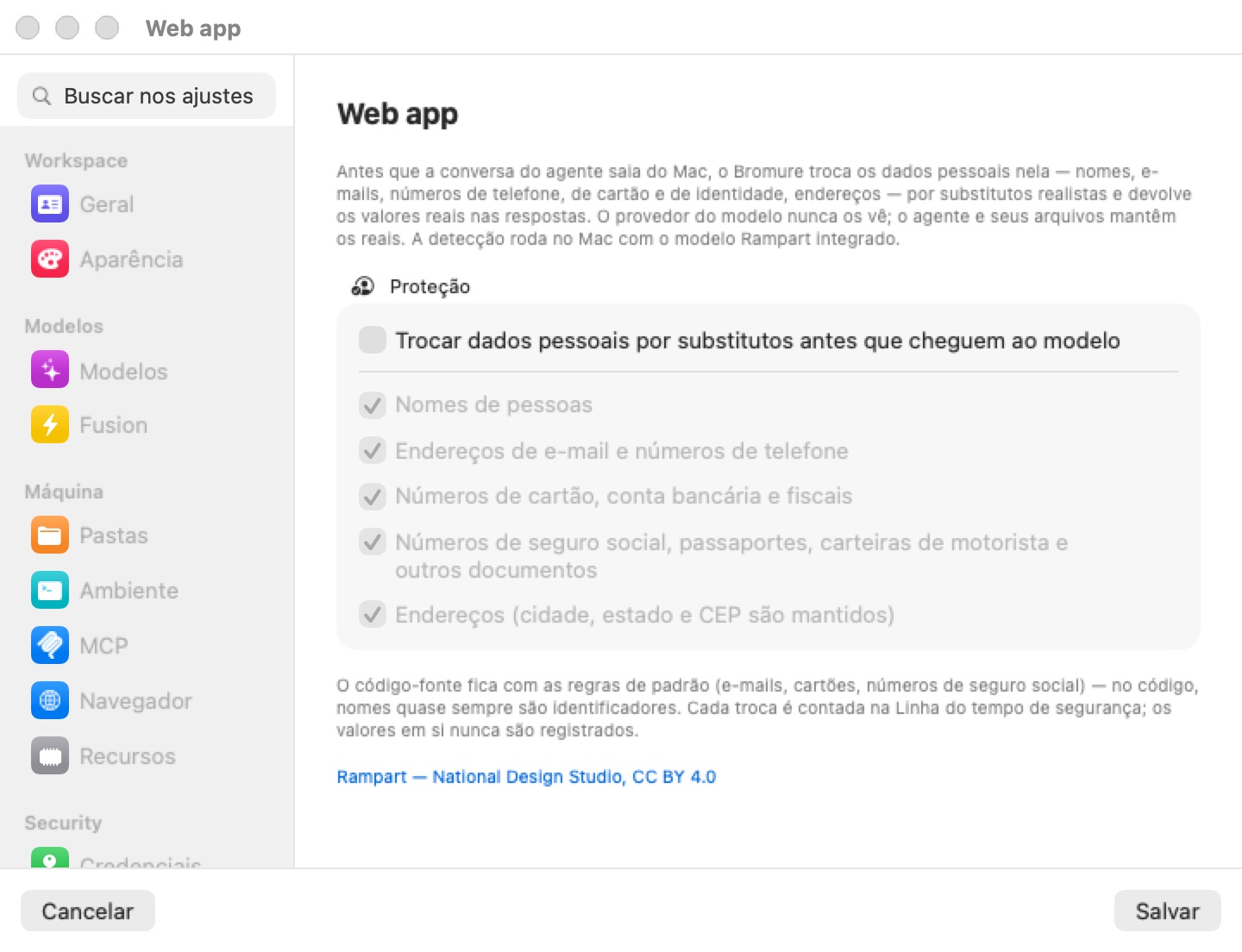
Task: Toggle Endereços de e-mail e telefone checkbox
Action: (373, 450)
